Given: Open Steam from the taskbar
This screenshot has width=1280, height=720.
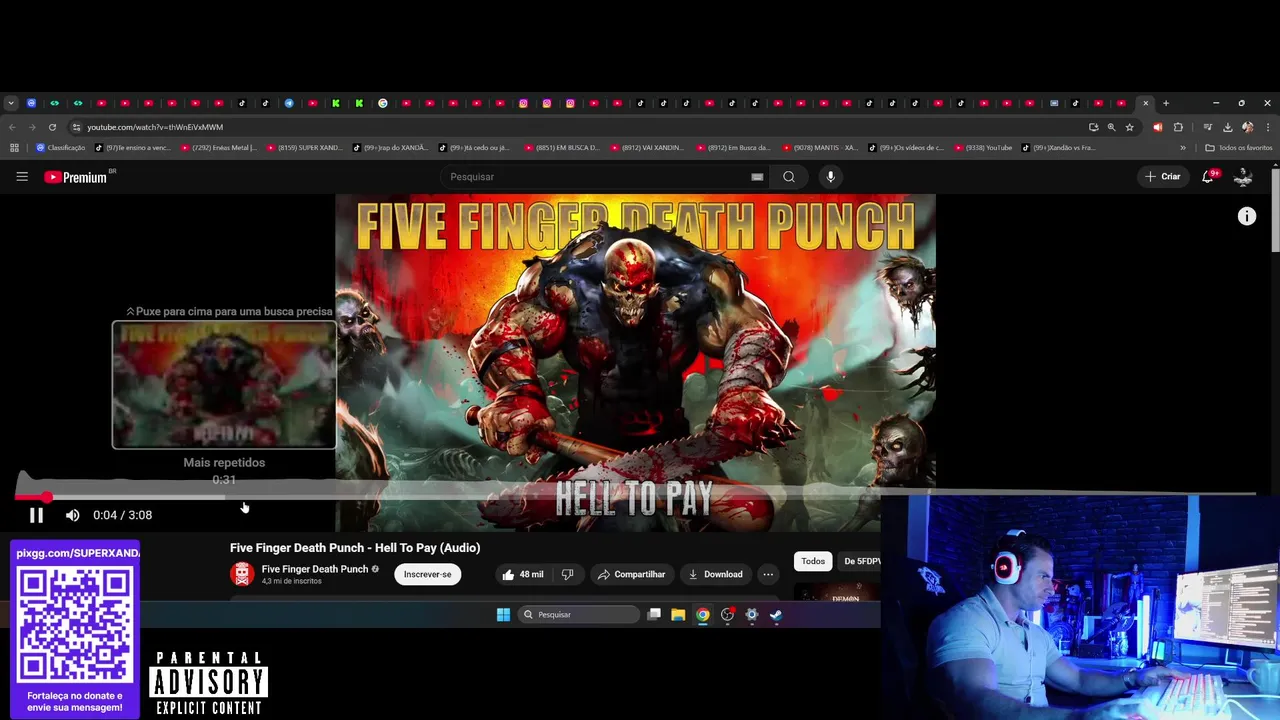Looking at the screenshot, I should tap(776, 615).
